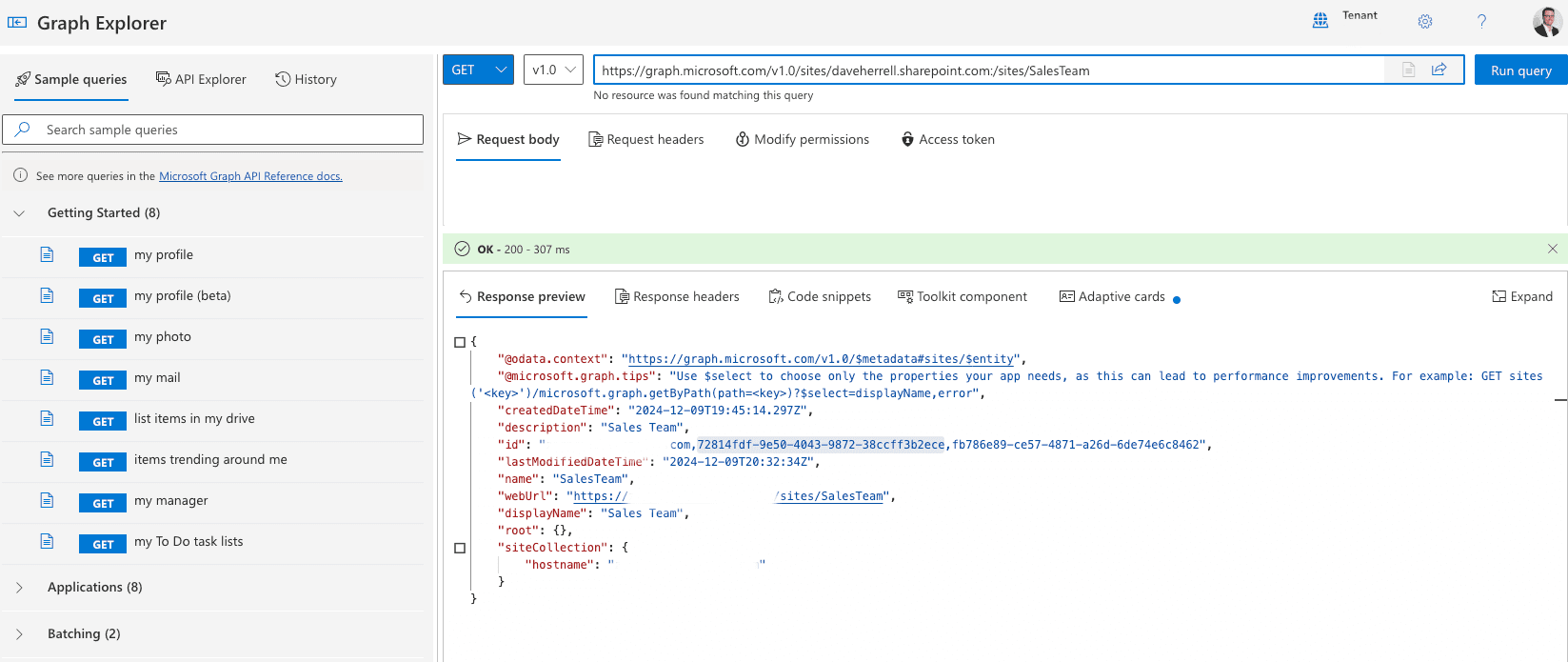Click the document icon beside my mail
1568x662 pixels.
(x=47, y=377)
